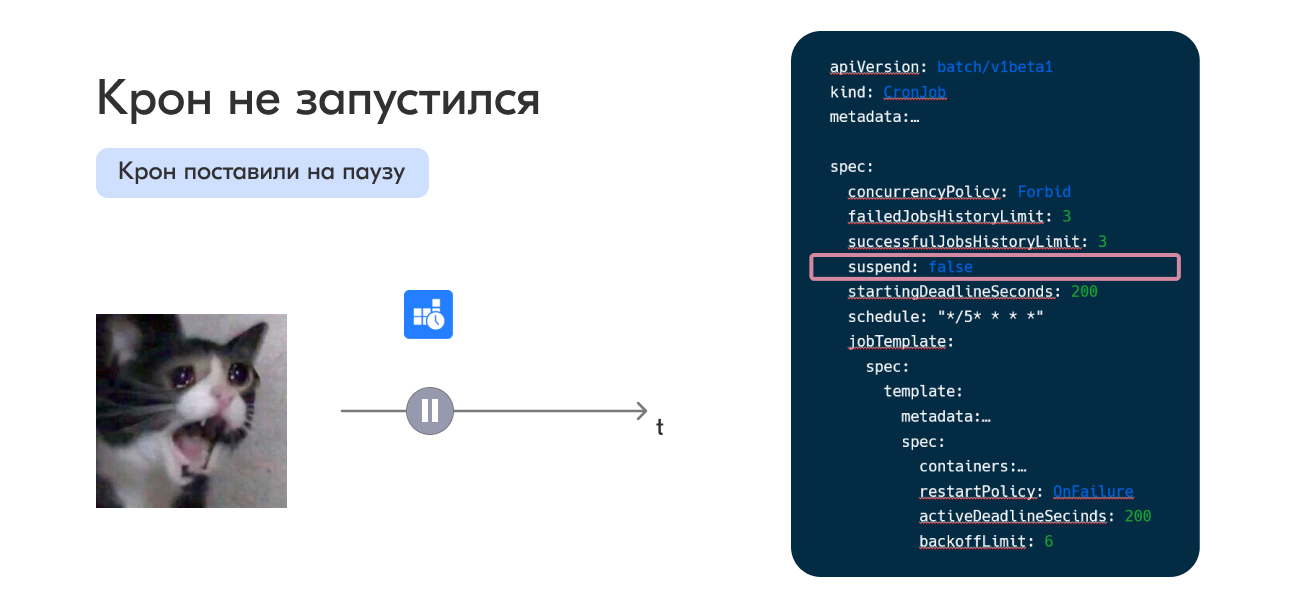Image resolution: width=1300 pixels, height=608 pixels.
Task: Click the schedule '*/5* * * *' line
Action: coord(946,317)
